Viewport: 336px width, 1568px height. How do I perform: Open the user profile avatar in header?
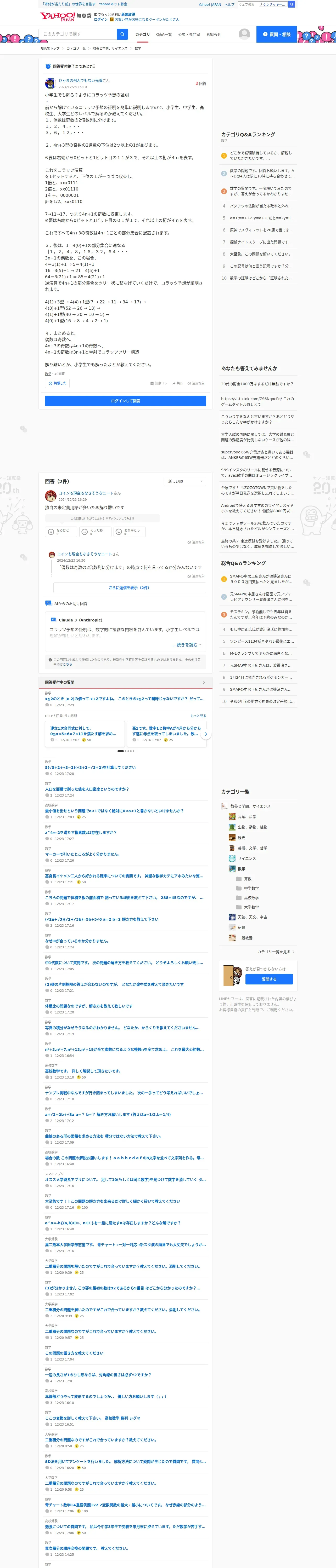click(244, 34)
